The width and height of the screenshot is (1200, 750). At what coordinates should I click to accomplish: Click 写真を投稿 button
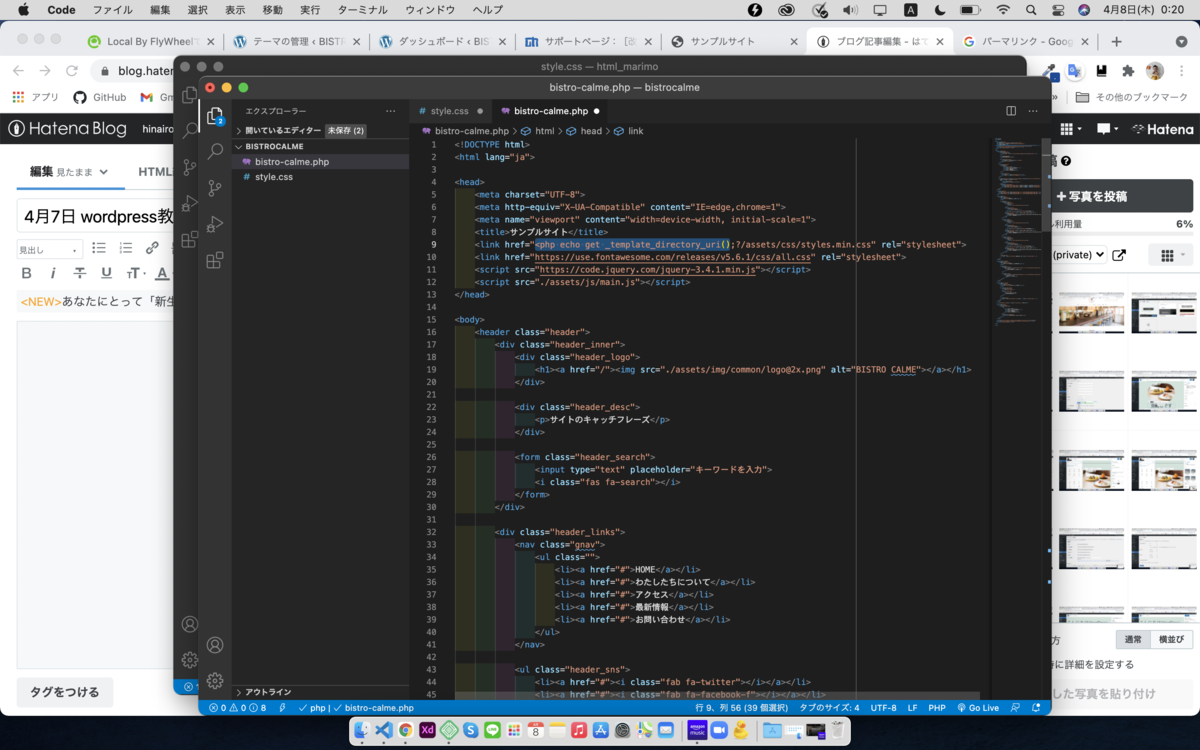click(1121, 196)
